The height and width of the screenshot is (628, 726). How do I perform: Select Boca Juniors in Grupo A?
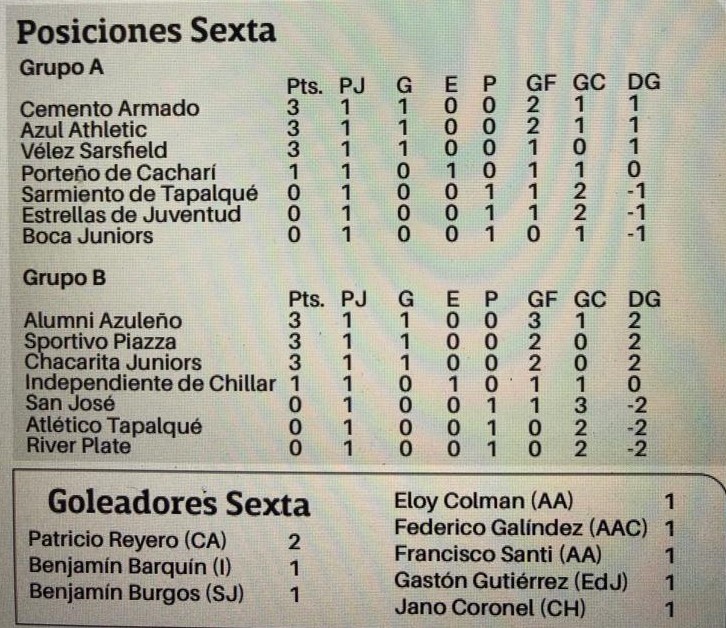point(88,236)
